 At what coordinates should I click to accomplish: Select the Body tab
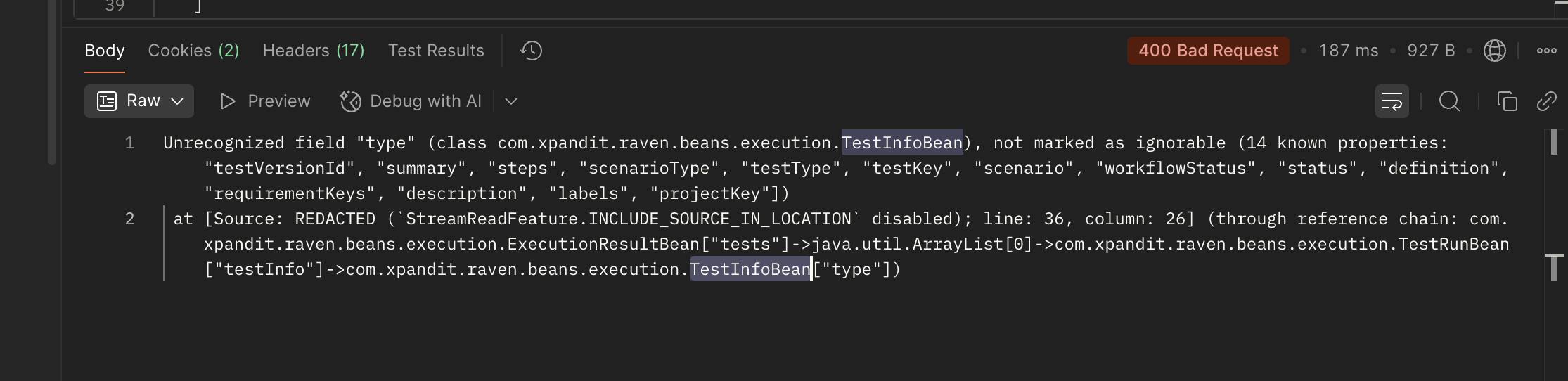pos(105,51)
